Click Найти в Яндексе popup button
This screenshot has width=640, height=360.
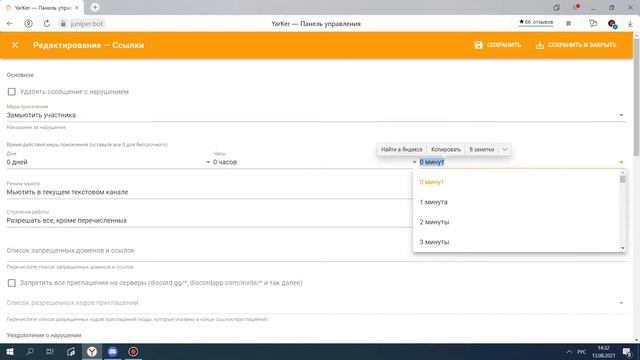coord(402,149)
